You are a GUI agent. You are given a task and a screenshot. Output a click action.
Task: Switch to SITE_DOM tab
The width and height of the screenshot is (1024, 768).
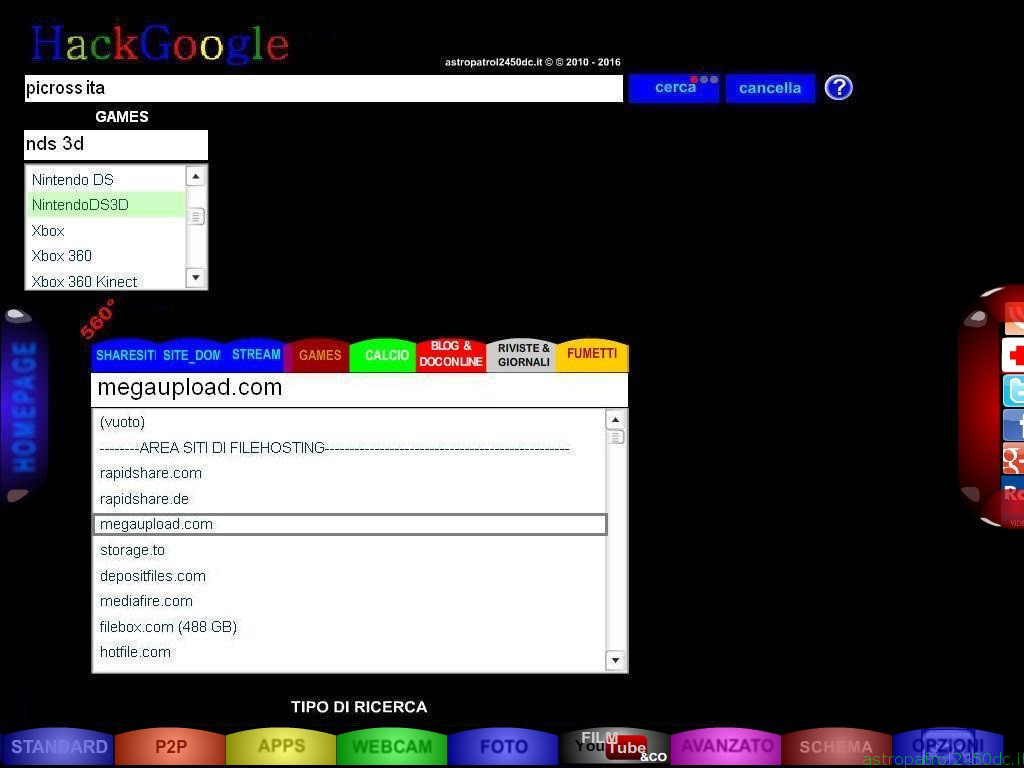click(x=191, y=355)
